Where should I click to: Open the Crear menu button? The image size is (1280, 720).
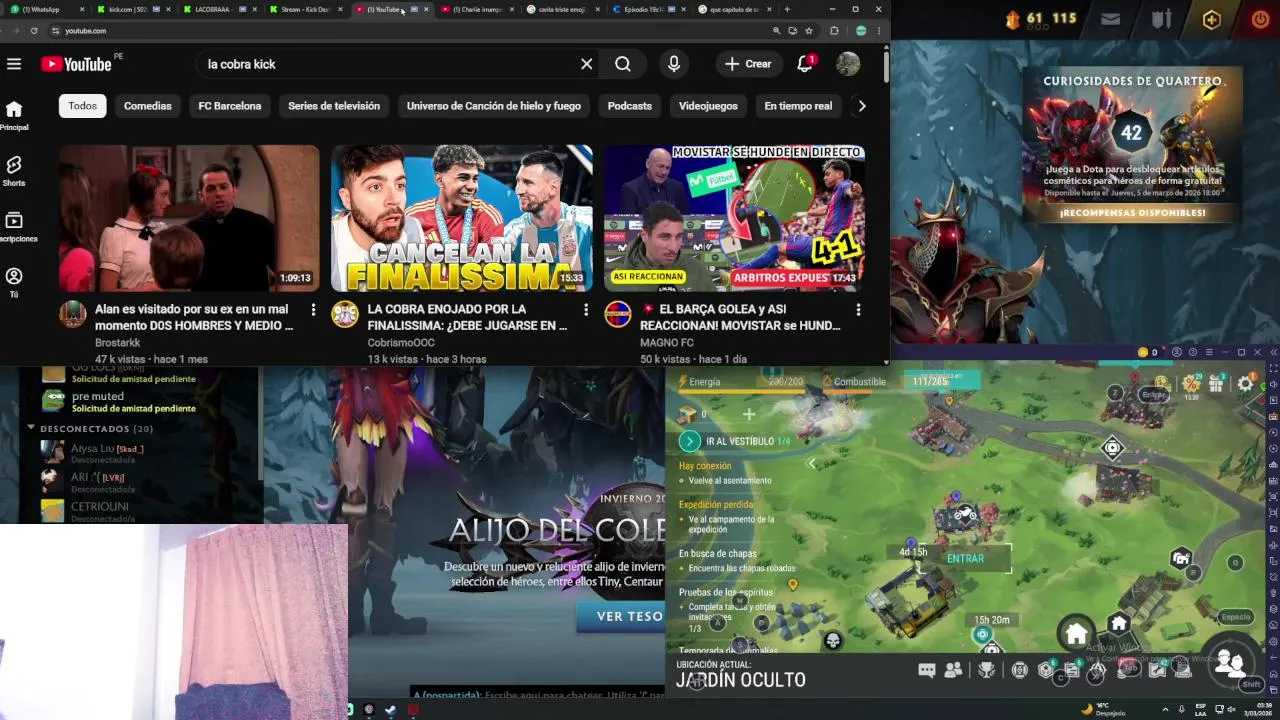[x=749, y=64]
